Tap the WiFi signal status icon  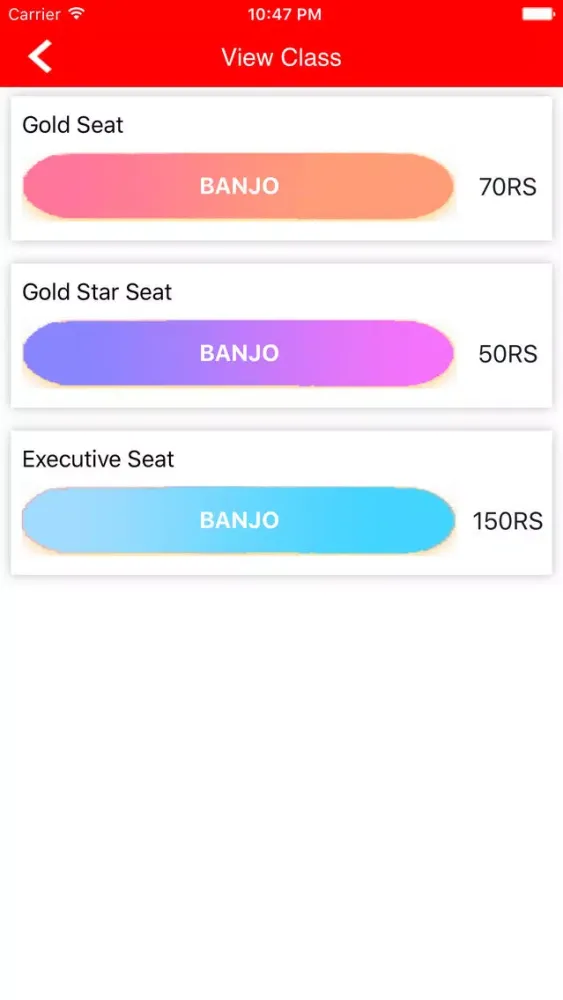[x=77, y=13]
